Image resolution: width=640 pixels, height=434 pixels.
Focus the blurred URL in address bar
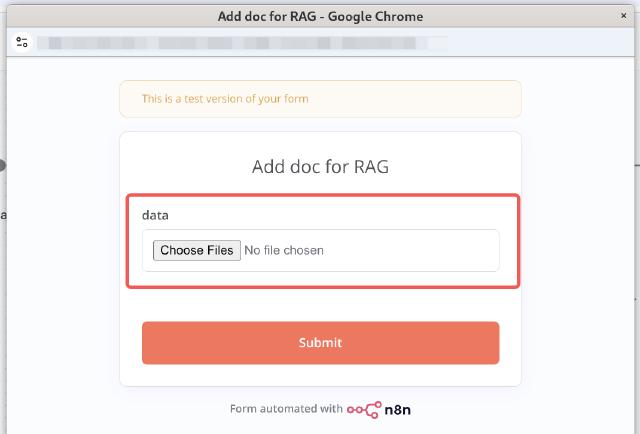[240, 43]
